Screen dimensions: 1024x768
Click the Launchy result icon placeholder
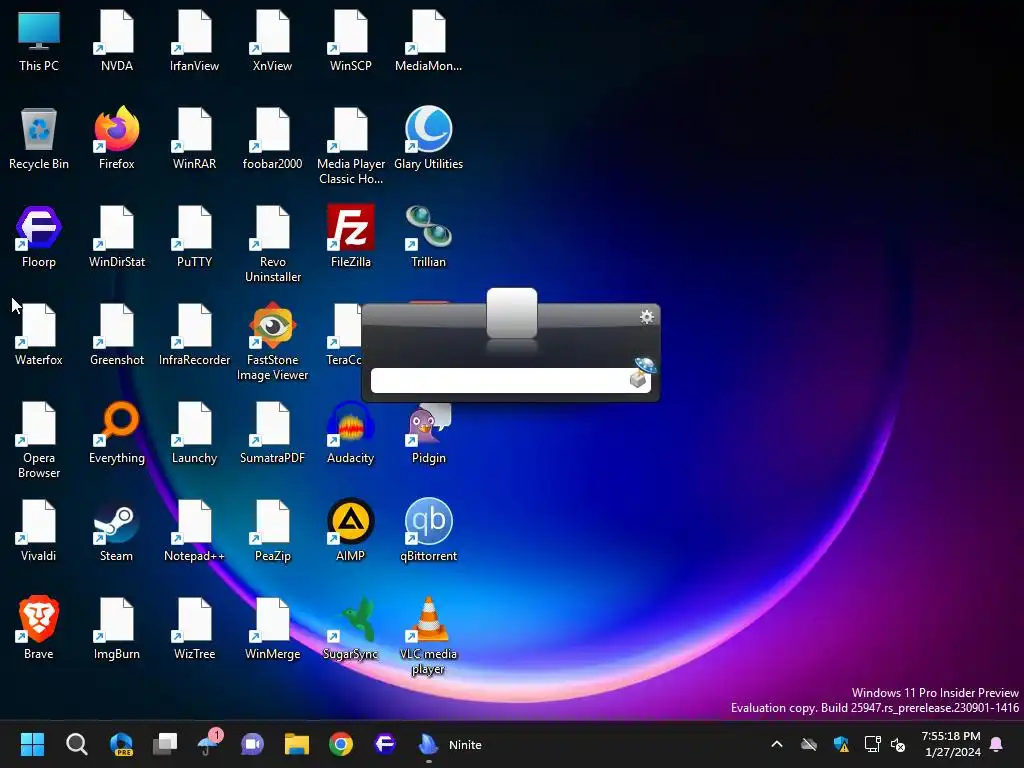512,313
